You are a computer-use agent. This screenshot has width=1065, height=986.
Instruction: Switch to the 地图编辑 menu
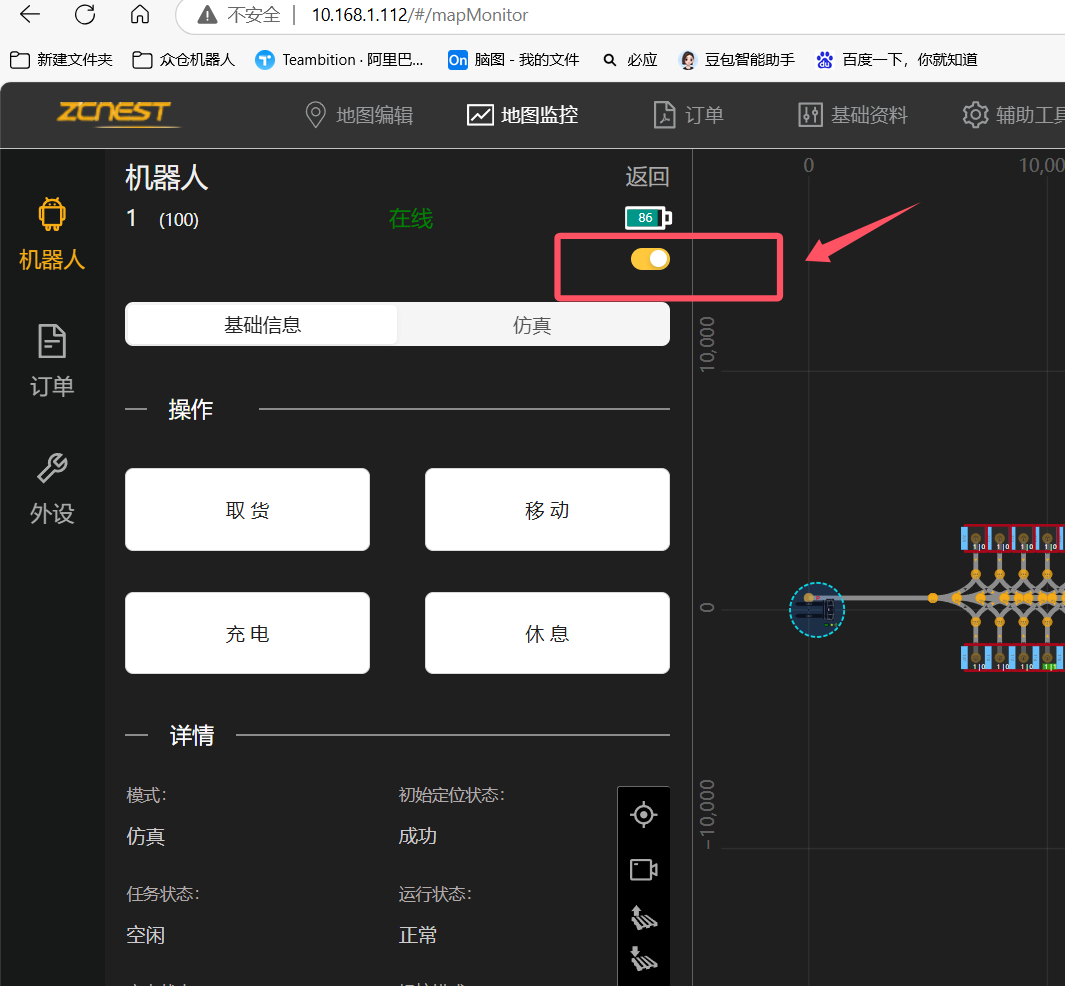click(359, 115)
